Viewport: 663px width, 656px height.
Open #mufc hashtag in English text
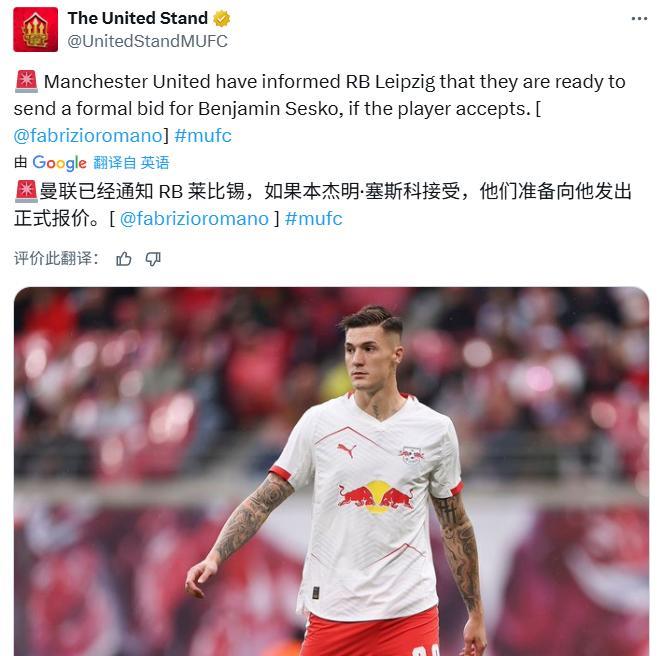(x=203, y=136)
